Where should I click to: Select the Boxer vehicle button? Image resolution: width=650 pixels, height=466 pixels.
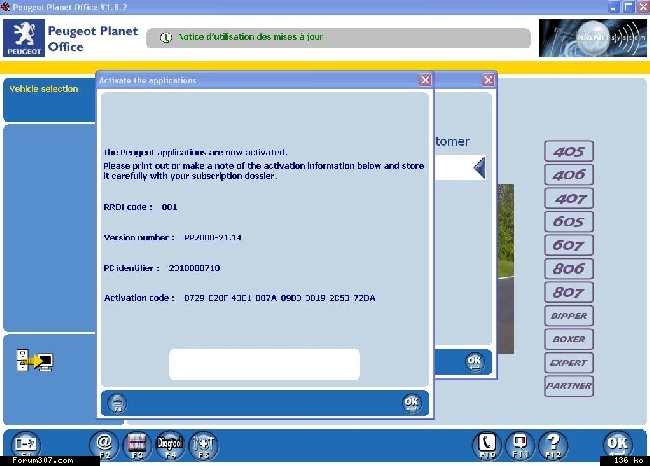point(569,339)
